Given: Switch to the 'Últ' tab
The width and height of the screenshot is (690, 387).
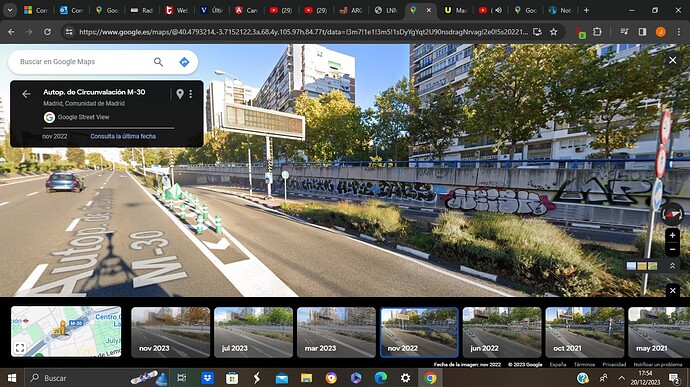Looking at the screenshot, I should [x=211, y=10].
